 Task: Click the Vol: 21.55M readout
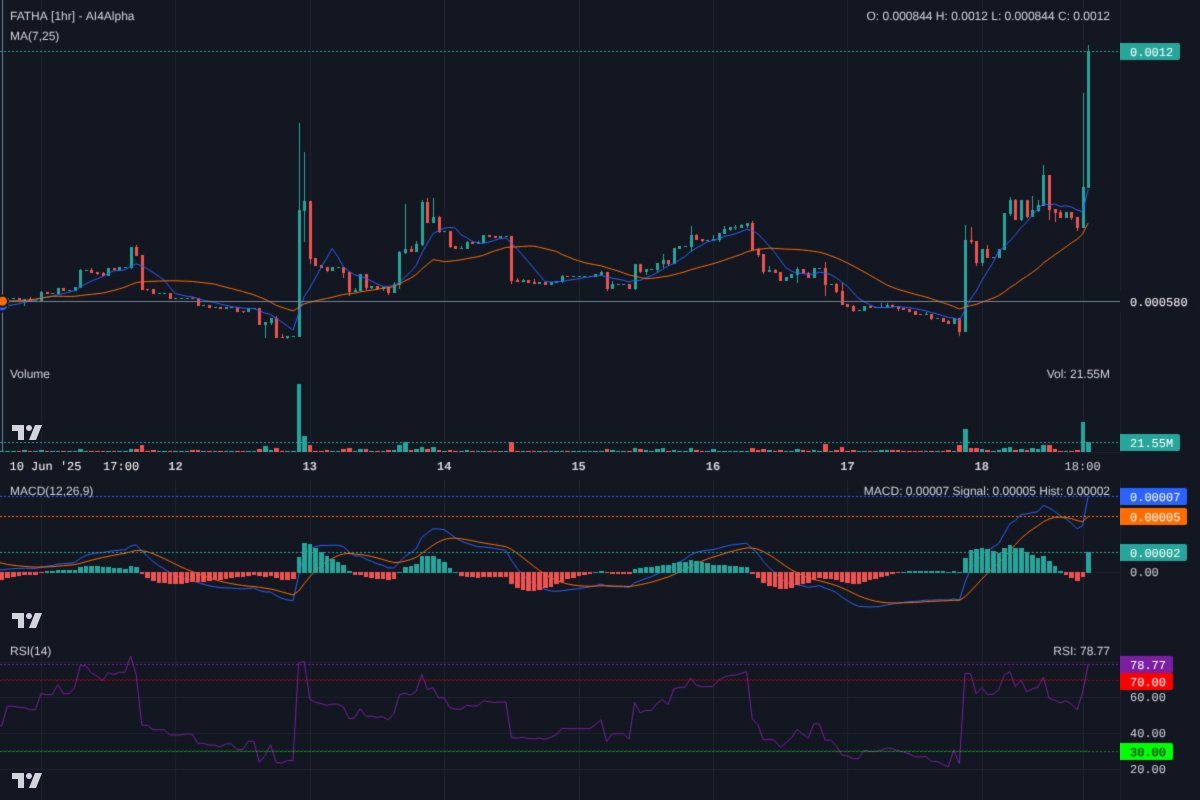1078,374
